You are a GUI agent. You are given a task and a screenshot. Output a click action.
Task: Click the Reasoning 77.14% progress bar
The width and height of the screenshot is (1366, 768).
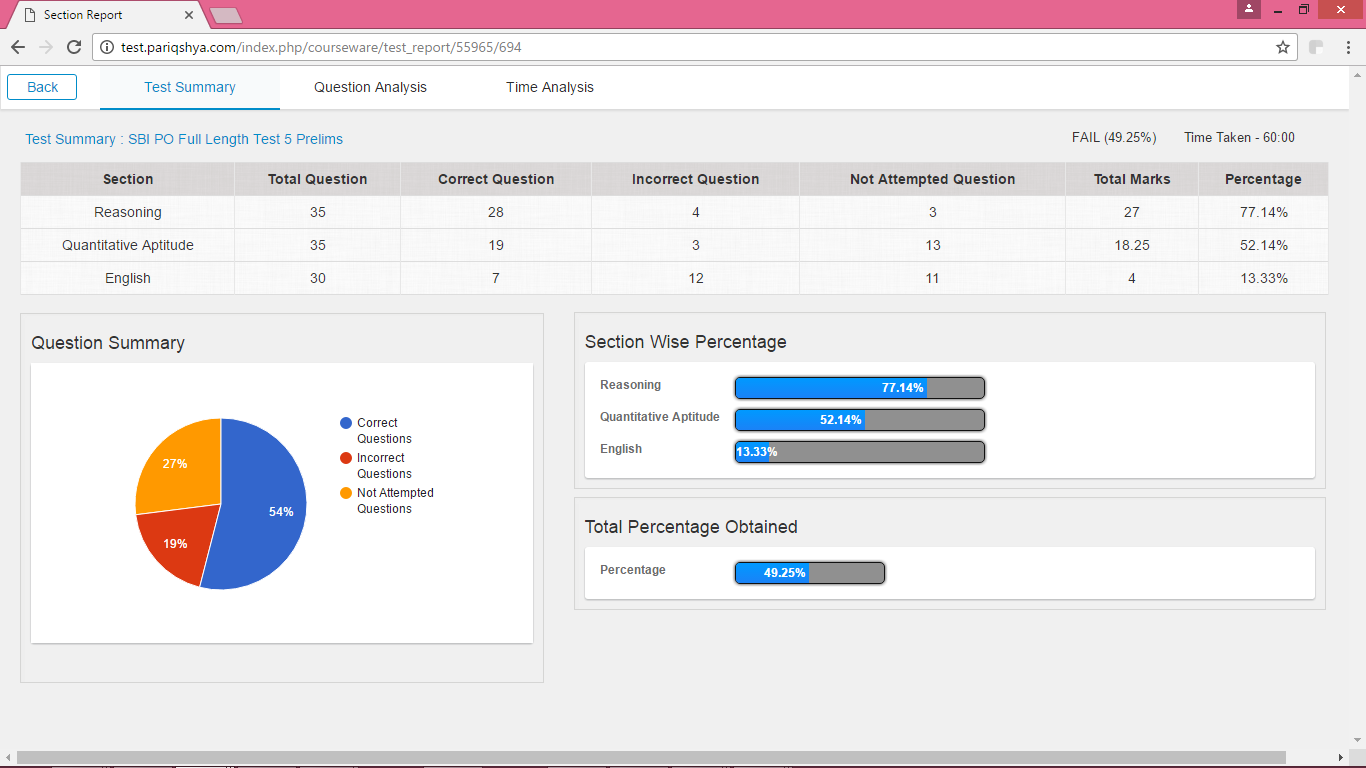860,387
